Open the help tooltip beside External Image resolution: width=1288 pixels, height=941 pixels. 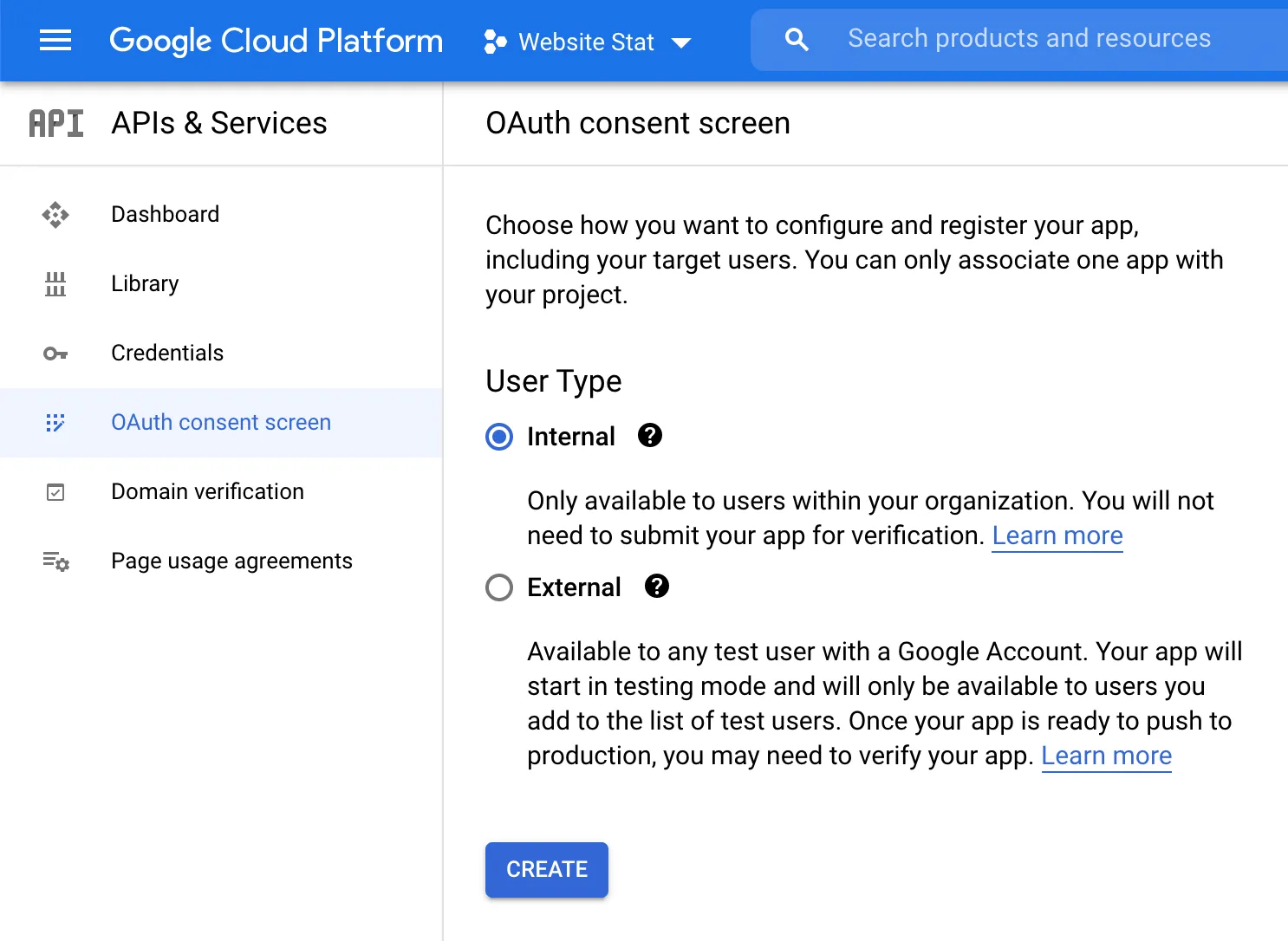click(x=656, y=587)
